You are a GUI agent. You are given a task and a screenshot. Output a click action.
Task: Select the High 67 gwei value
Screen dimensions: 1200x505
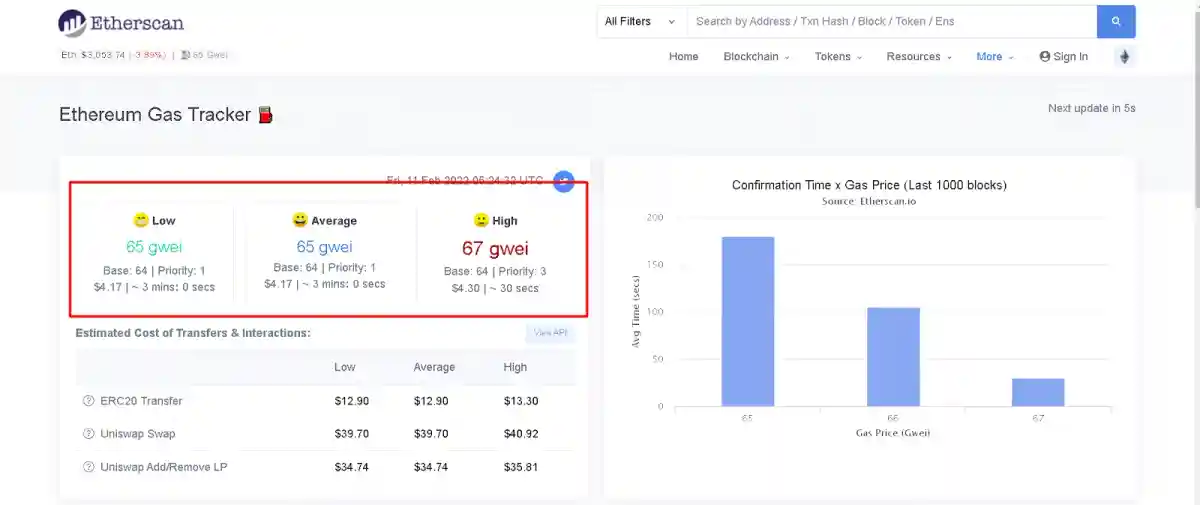click(x=495, y=248)
